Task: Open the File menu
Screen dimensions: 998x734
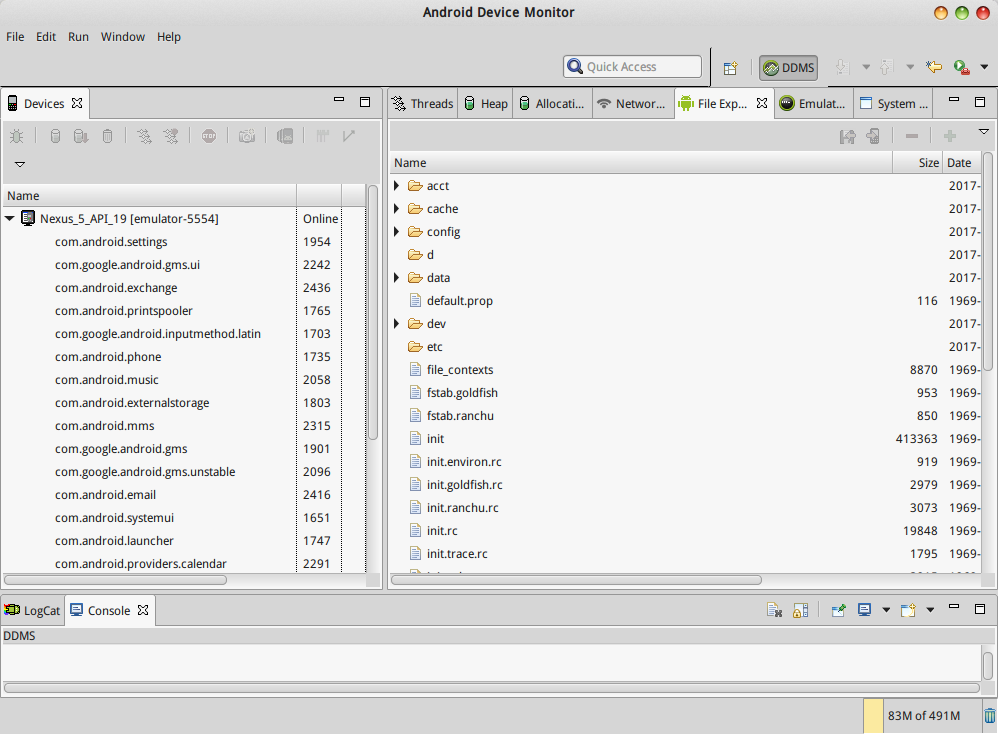Action: 15,37
